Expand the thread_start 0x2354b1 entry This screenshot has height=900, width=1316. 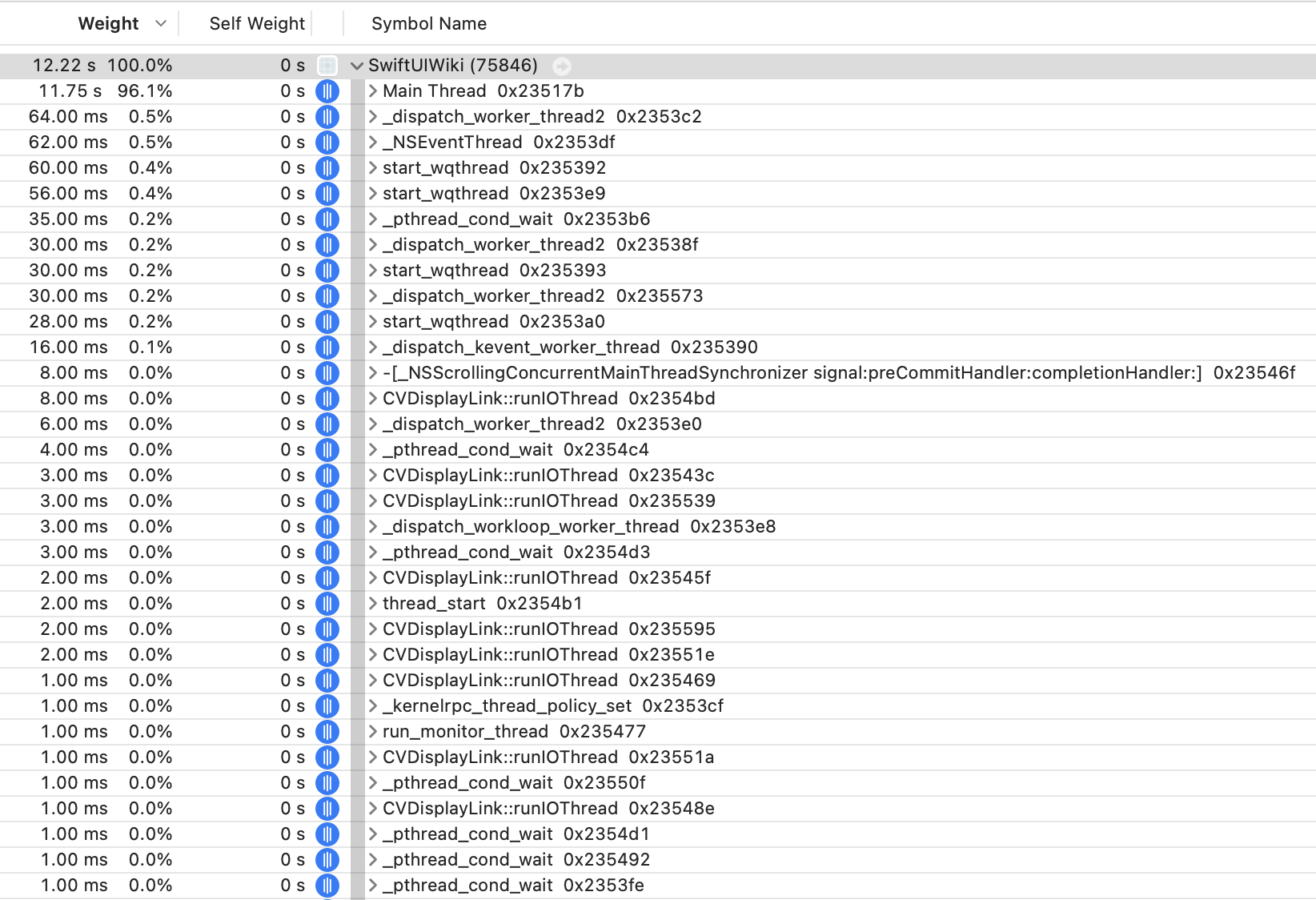pos(371,603)
